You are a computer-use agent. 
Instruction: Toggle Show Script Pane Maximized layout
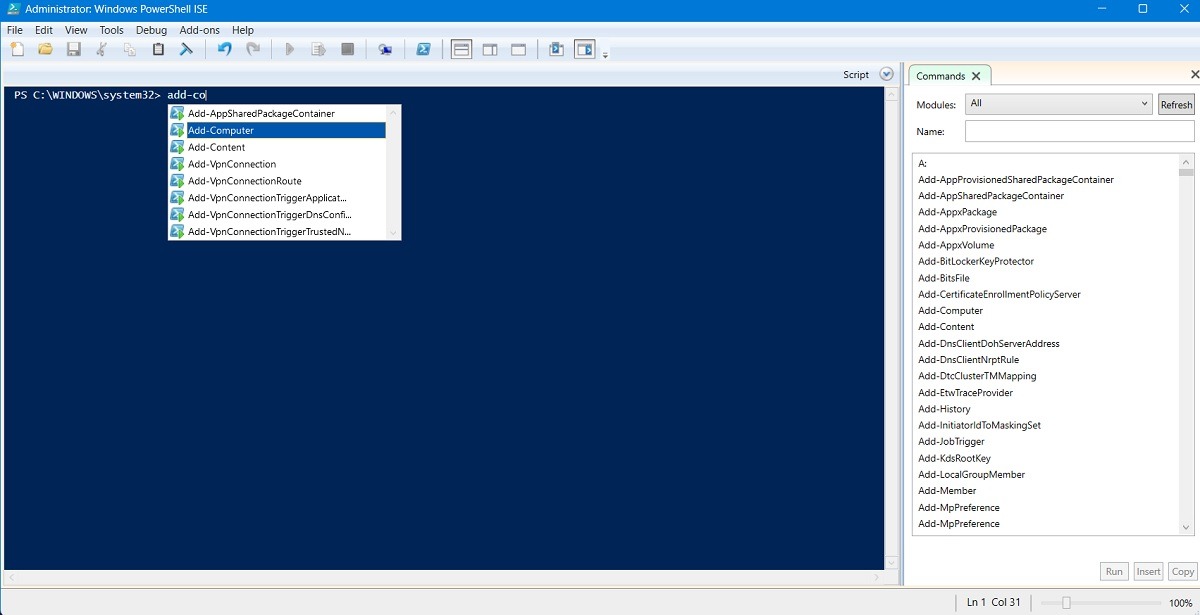tap(517, 48)
